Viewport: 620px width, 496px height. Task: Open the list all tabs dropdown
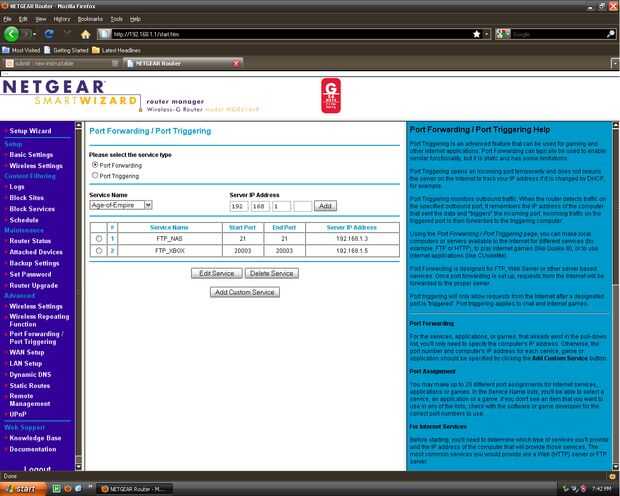pyautogui.click(x=615, y=63)
